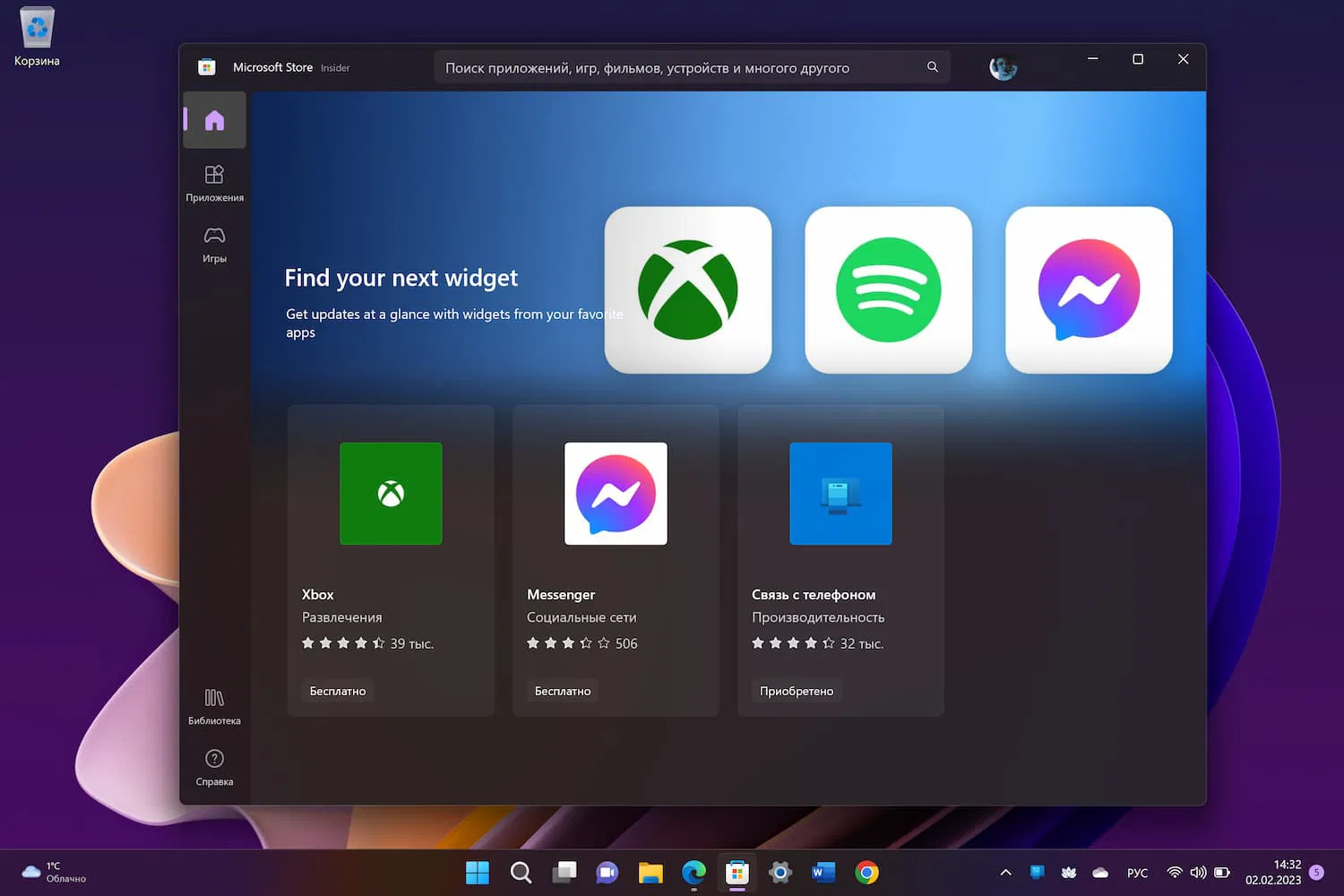Go to the Home tab in the Store sidebar
This screenshot has width=1344, height=896.
(x=214, y=120)
